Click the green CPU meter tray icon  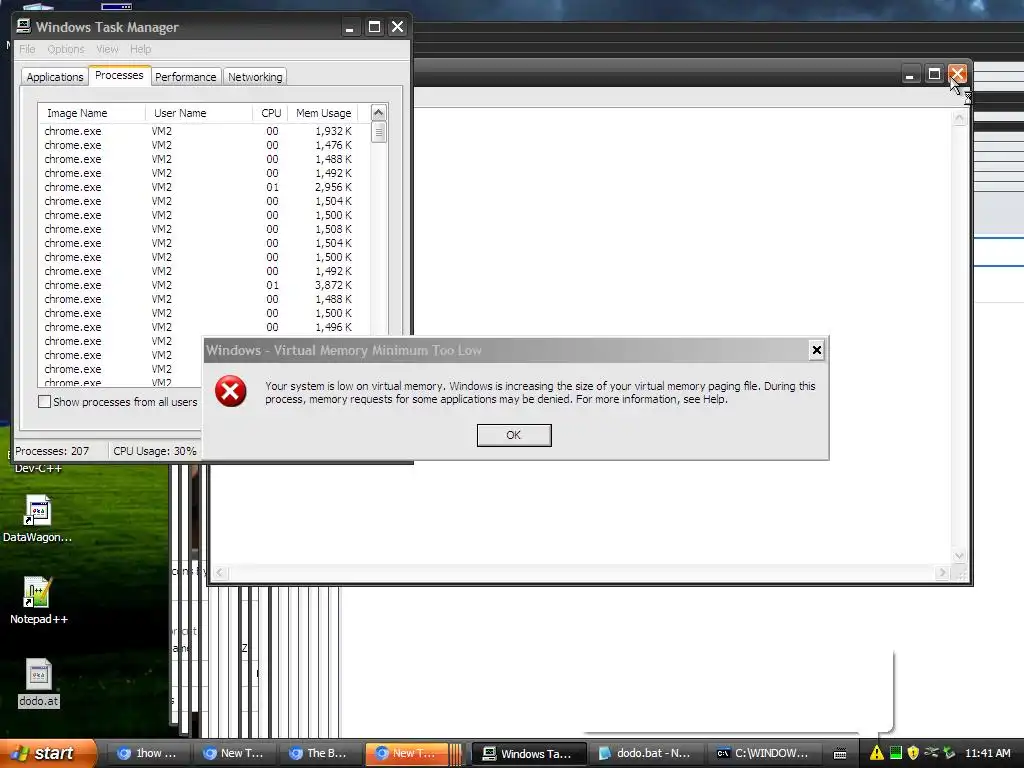click(896, 754)
